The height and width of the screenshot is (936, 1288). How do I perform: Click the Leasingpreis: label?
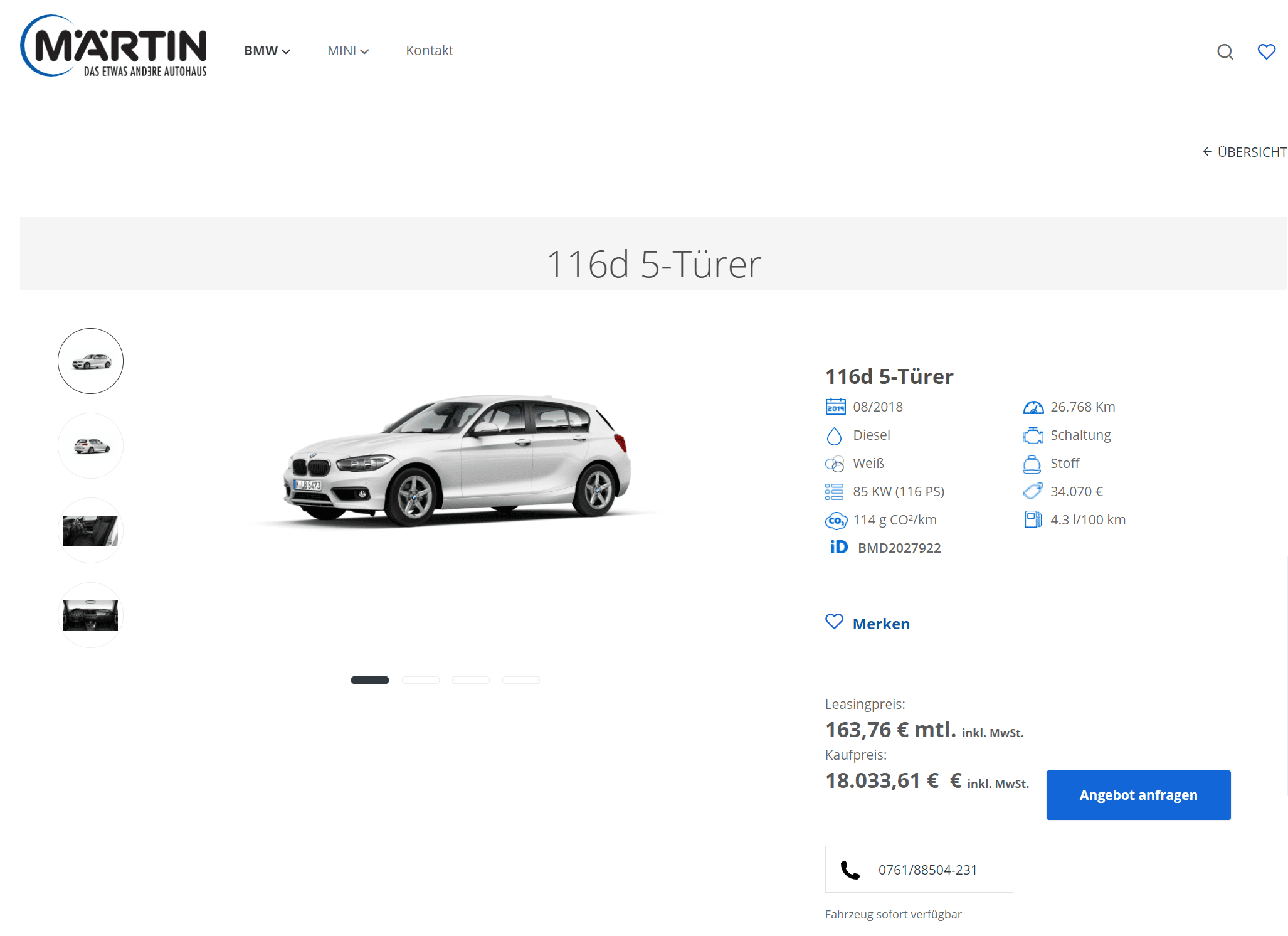coord(865,705)
